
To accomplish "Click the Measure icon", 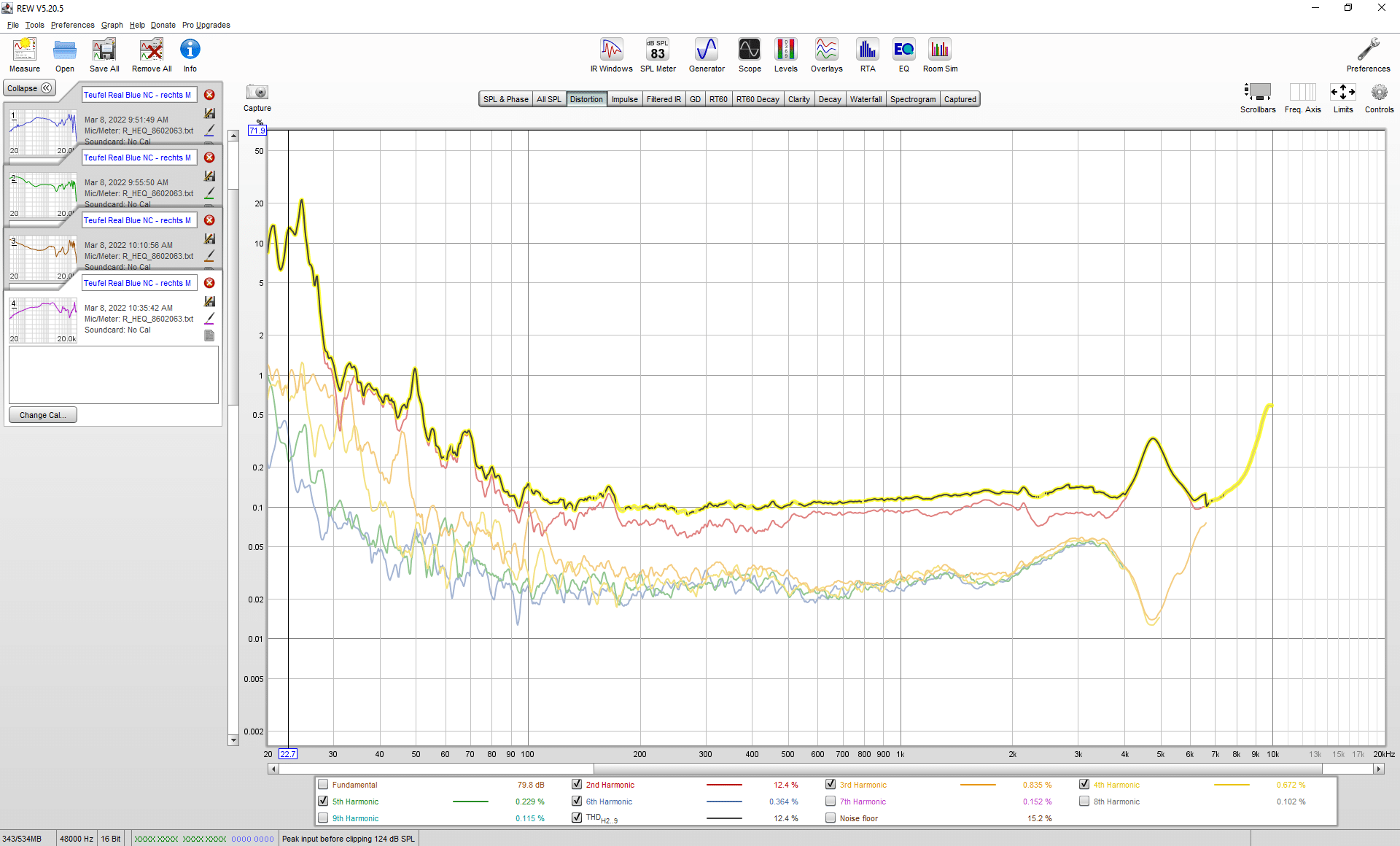I will [25, 55].
